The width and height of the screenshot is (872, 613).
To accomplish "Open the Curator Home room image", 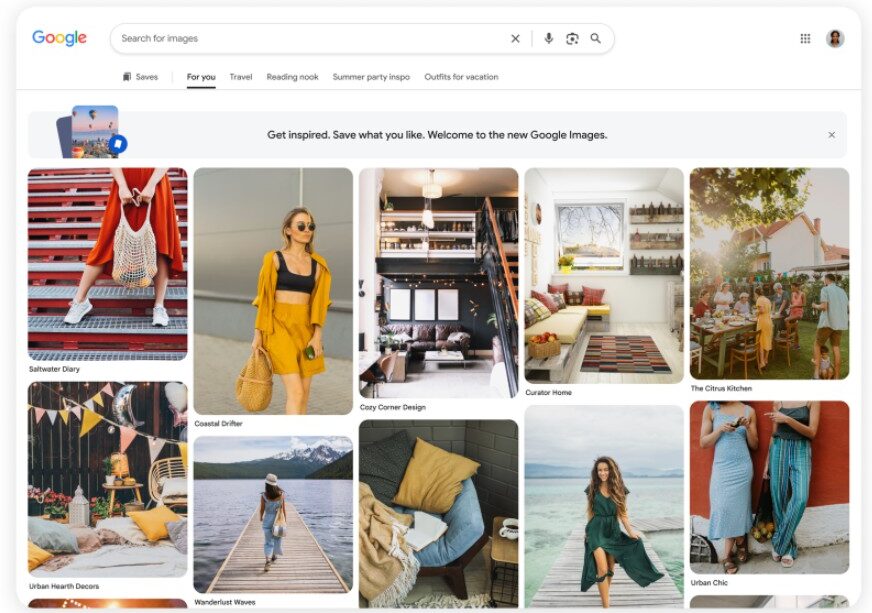I will click(604, 275).
